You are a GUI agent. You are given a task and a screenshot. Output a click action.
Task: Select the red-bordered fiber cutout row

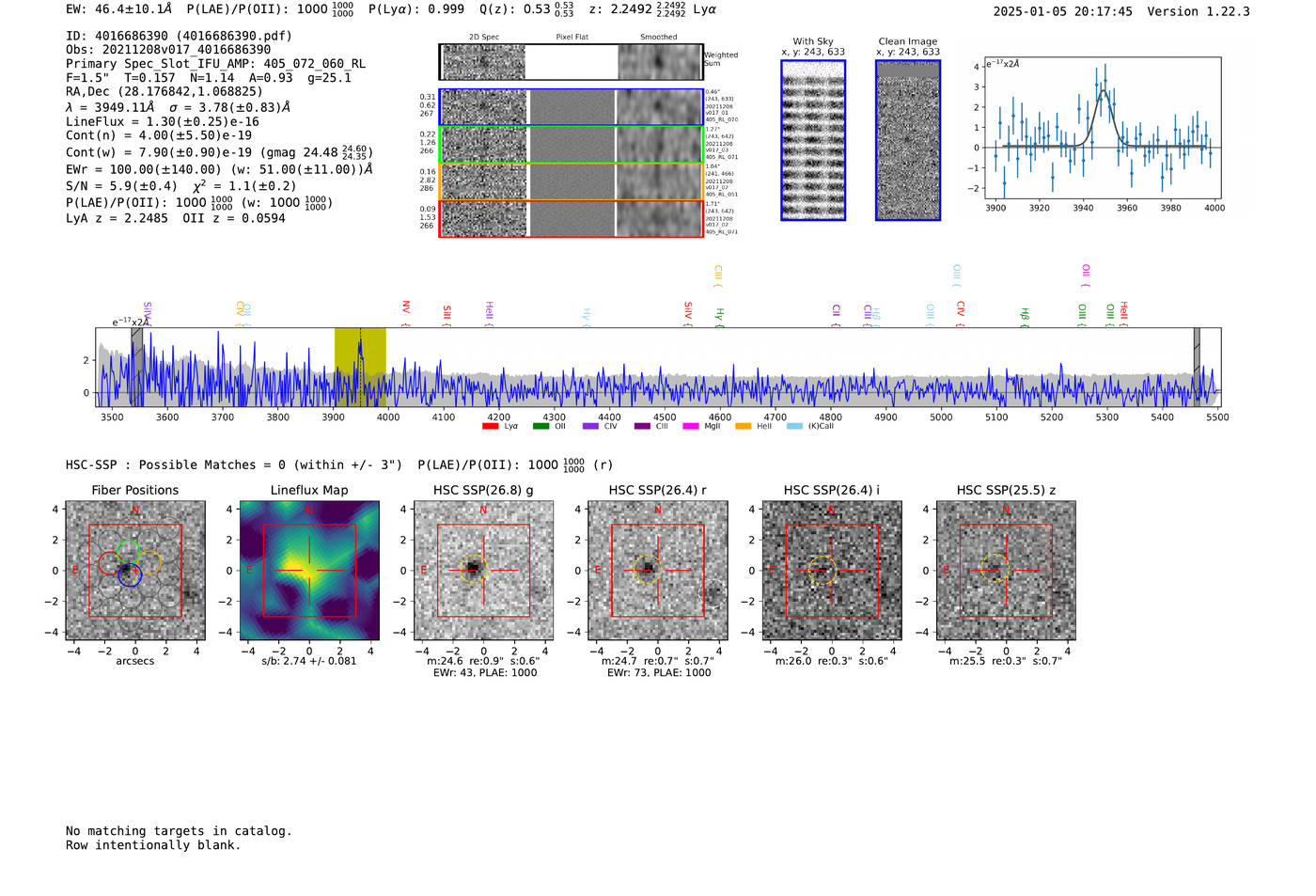pos(571,218)
